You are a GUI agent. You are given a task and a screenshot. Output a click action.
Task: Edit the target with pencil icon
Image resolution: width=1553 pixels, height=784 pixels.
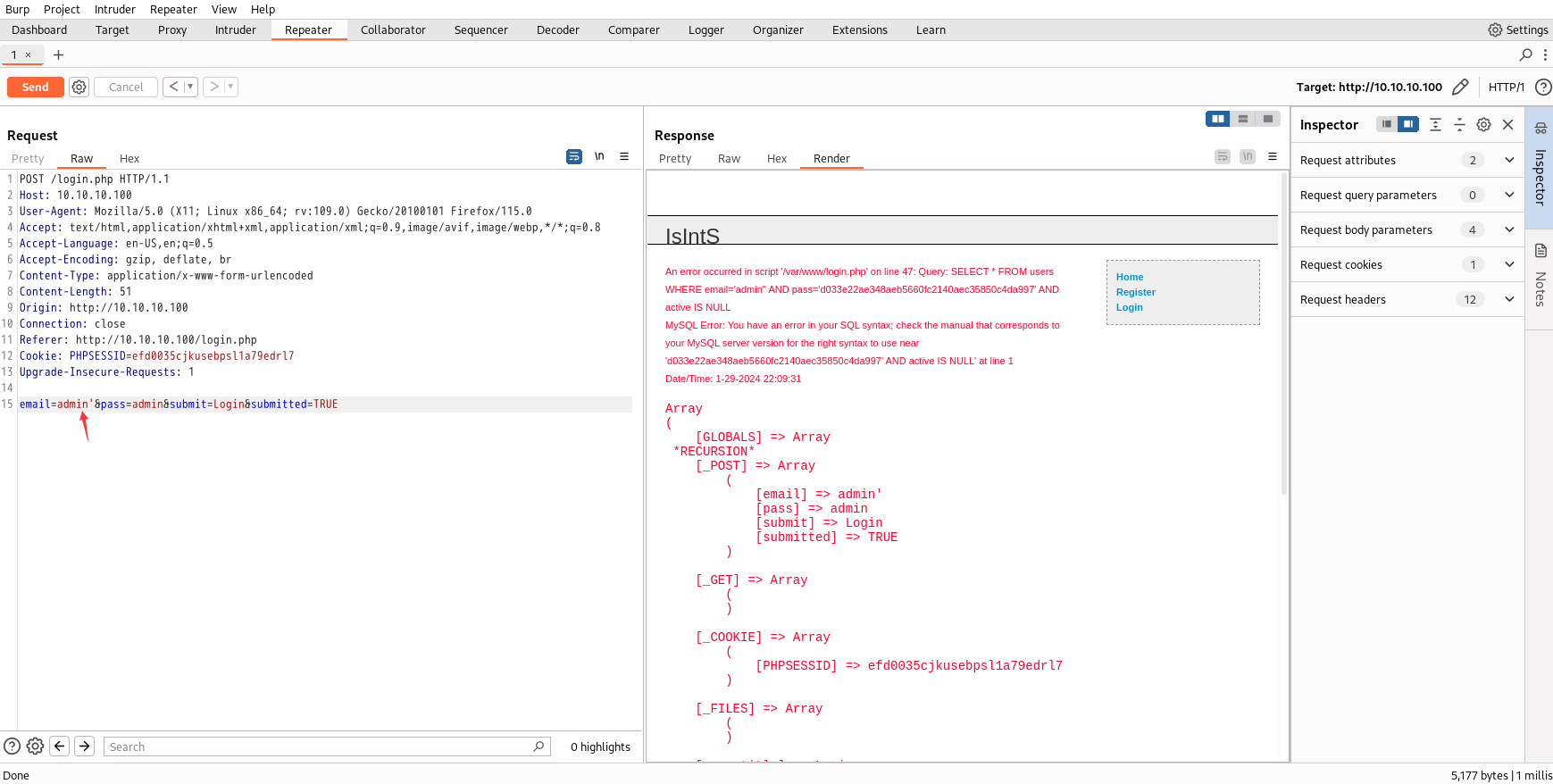coord(1460,87)
